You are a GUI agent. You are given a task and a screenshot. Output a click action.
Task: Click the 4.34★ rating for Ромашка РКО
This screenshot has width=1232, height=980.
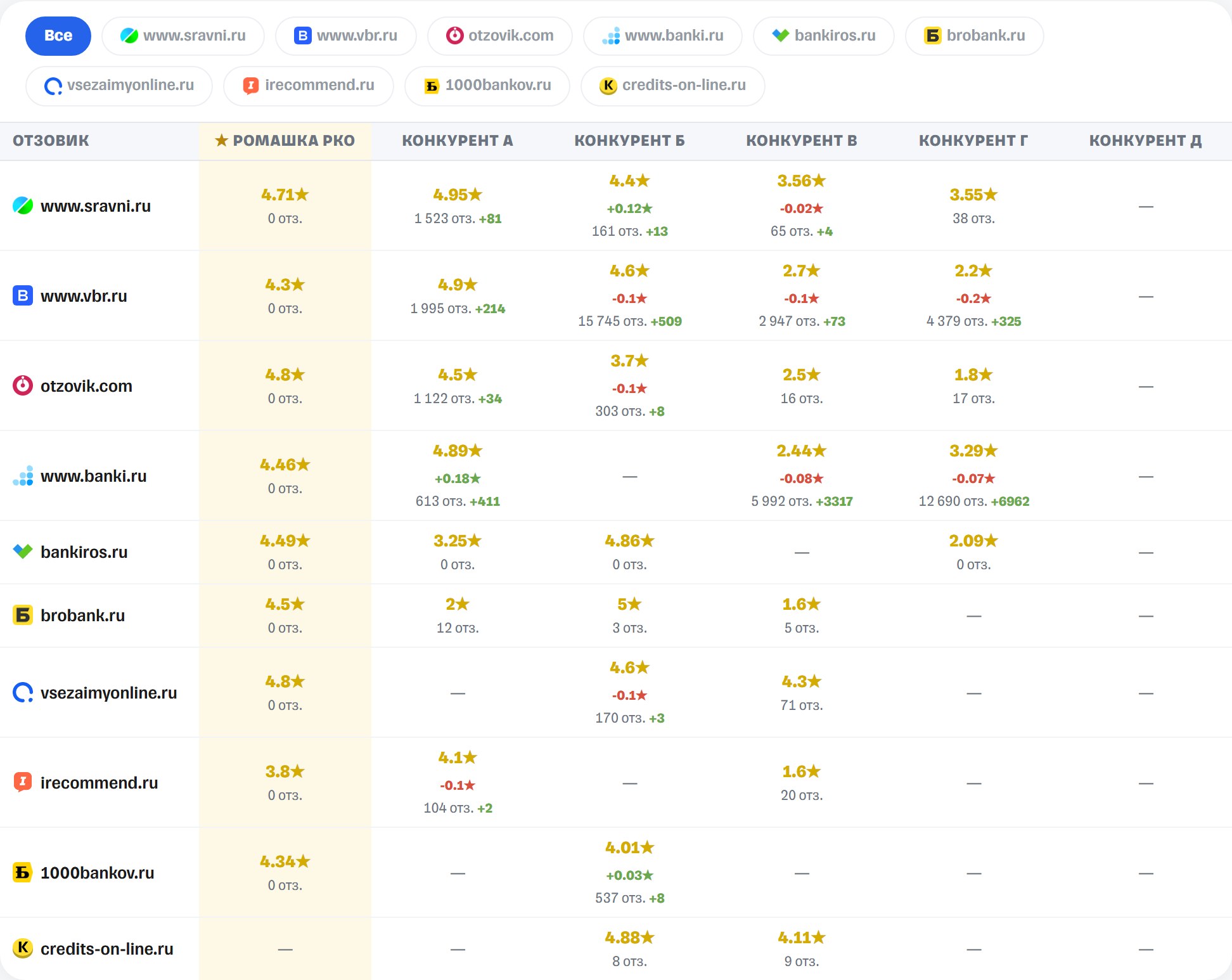click(285, 861)
